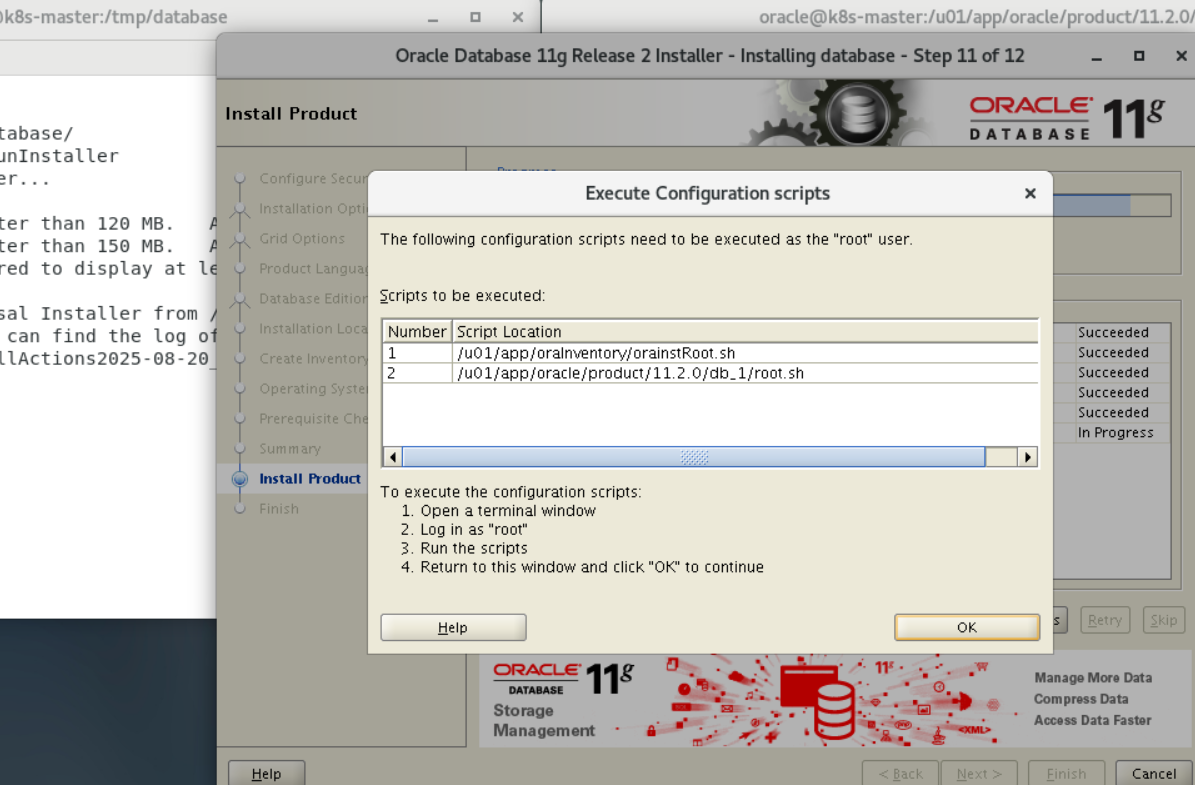Screen dimensions: 1195x785
Task: Select Configure Security step in sidebar
Action: click(x=313, y=178)
